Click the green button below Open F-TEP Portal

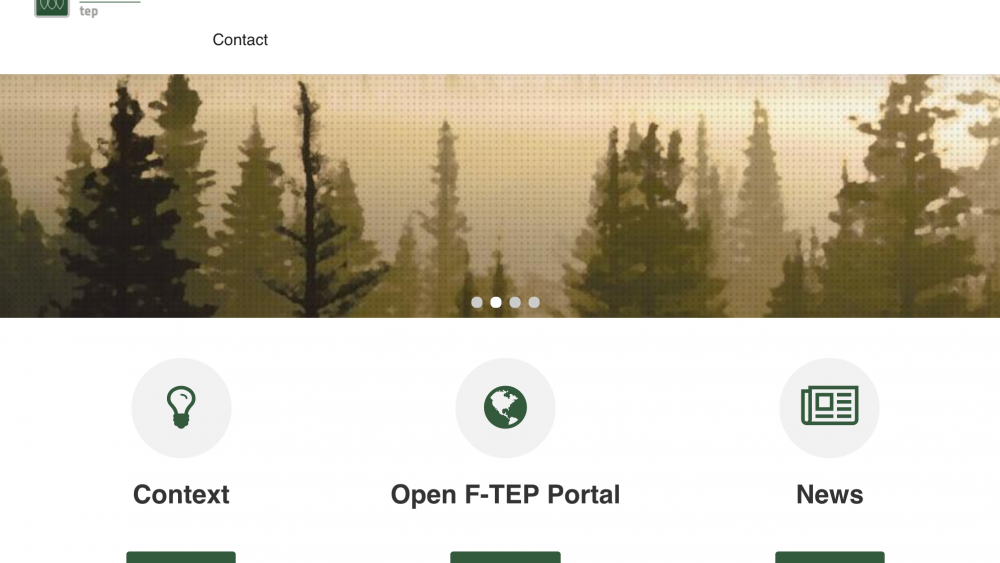point(505,557)
